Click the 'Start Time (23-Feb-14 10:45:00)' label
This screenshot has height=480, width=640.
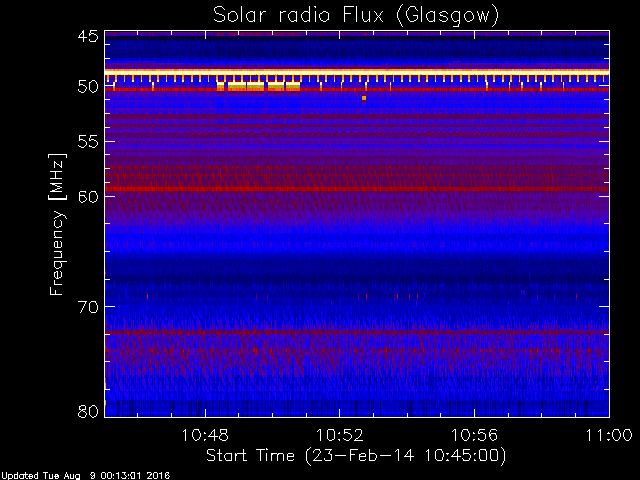(x=356, y=456)
